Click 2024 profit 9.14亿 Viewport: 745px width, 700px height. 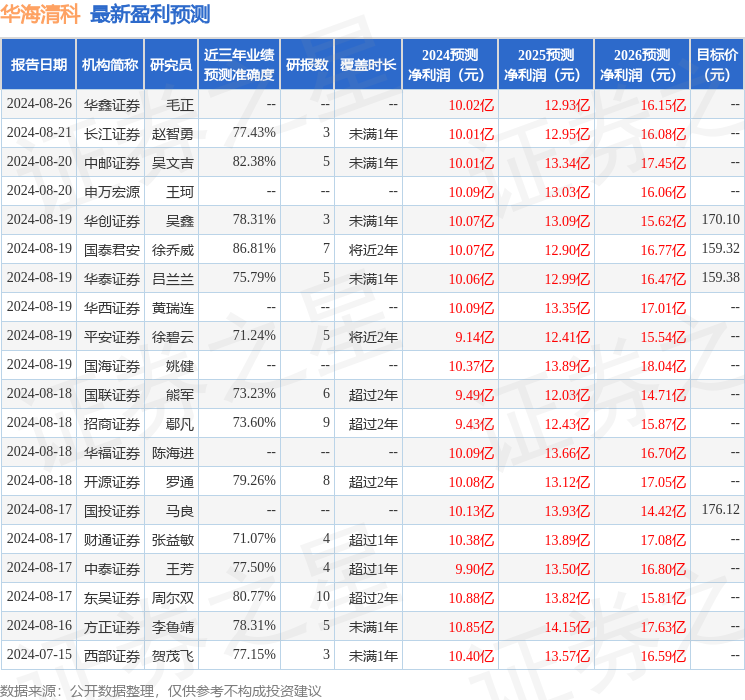pos(475,337)
